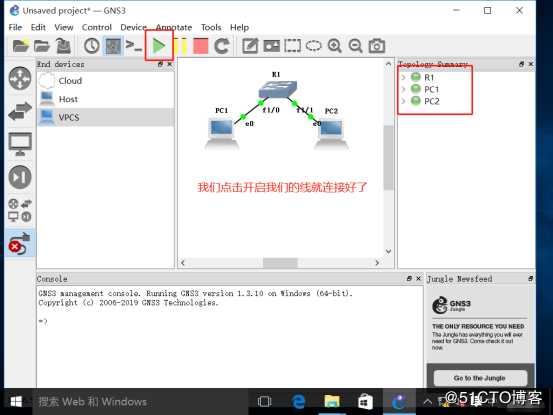This screenshot has width=553, height=415.
Task: Open the File menu
Action: coord(16,28)
